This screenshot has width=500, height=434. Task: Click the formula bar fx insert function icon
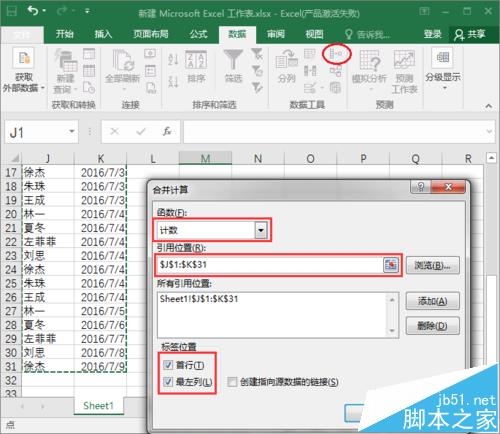pos(167,131)
